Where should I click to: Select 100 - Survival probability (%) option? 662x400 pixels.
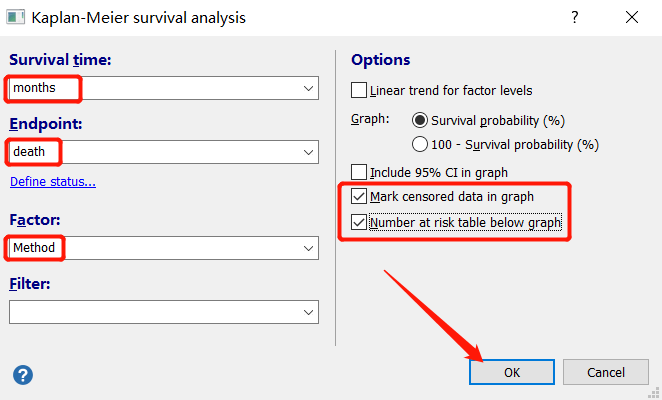point(420,144)
